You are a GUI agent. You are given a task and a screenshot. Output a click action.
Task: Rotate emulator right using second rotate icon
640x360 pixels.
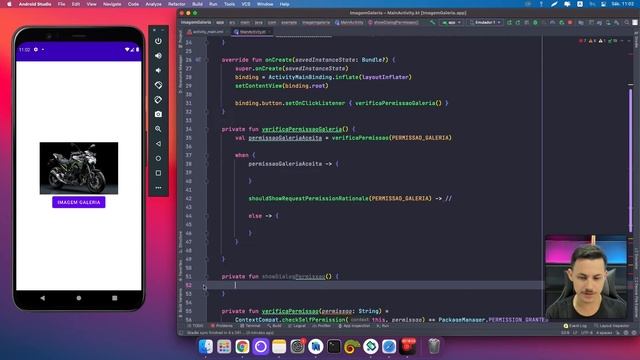coord(158,100)
